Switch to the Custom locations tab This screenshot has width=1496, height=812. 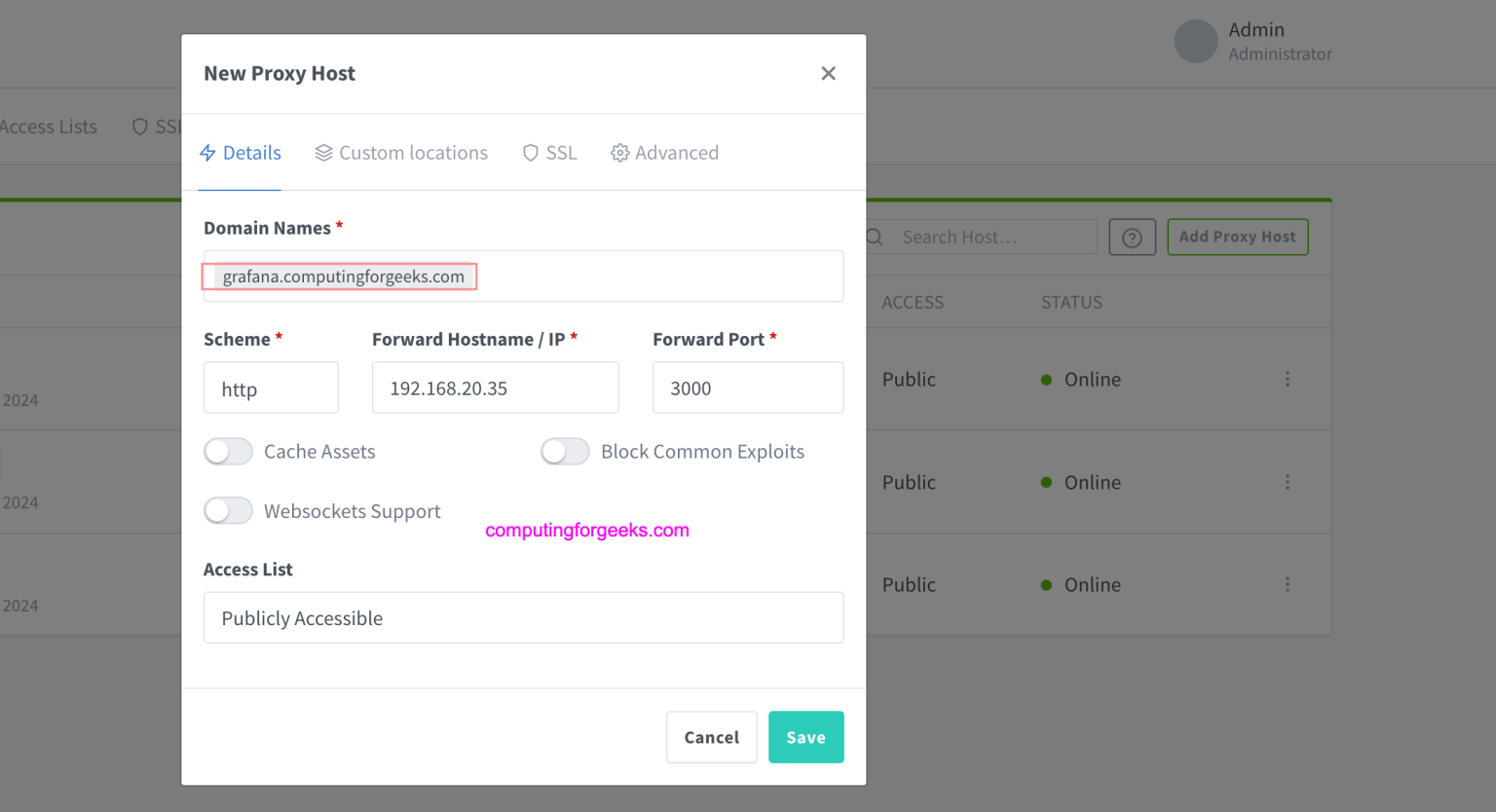click(x=401, y=153)
